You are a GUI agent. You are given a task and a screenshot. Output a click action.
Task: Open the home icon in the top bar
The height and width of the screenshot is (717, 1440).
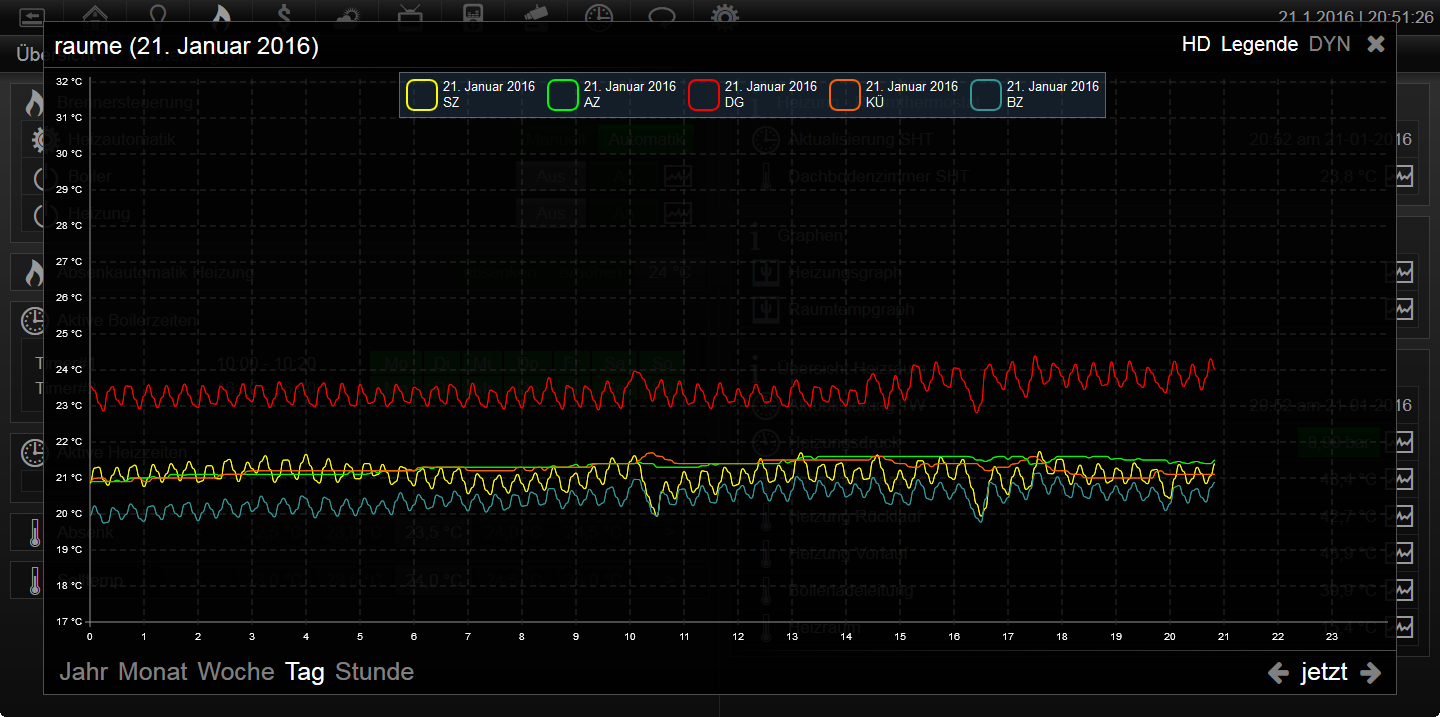tap(95, 13)
